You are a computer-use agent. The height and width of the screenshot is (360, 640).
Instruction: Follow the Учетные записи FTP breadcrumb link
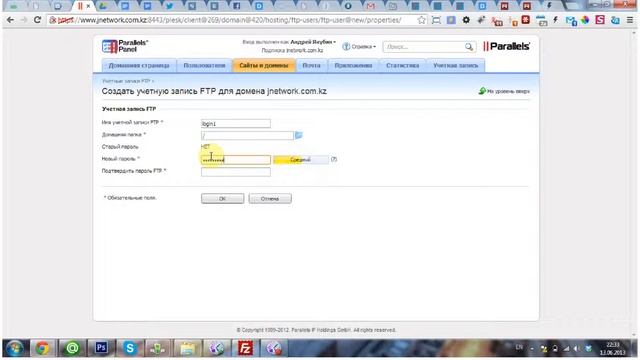tap(126, 81)
